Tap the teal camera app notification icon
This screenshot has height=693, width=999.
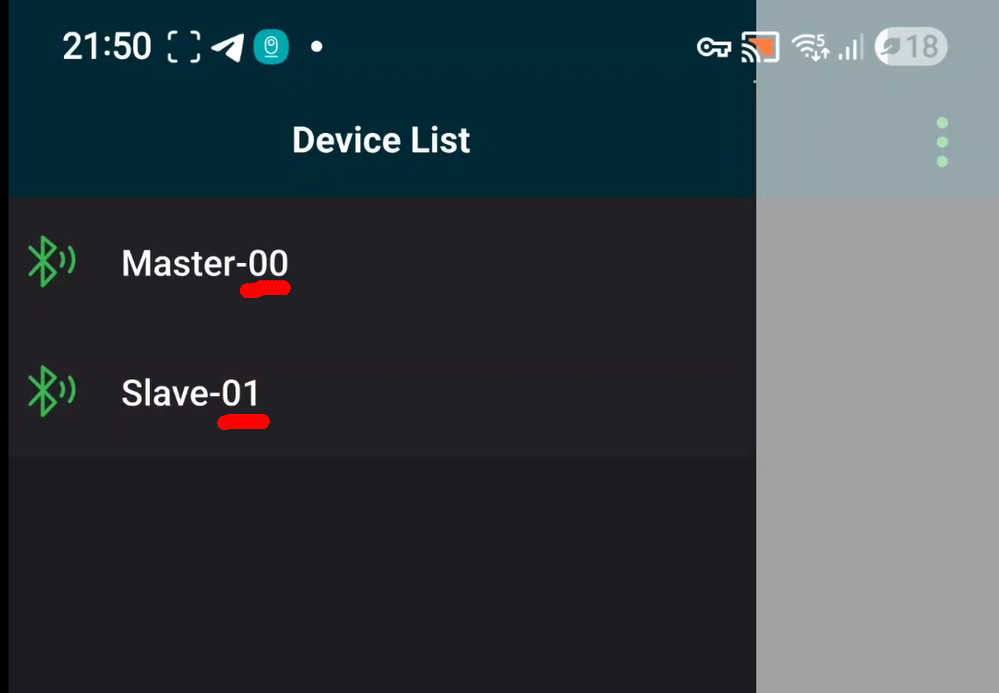click(x=271, y=46)
